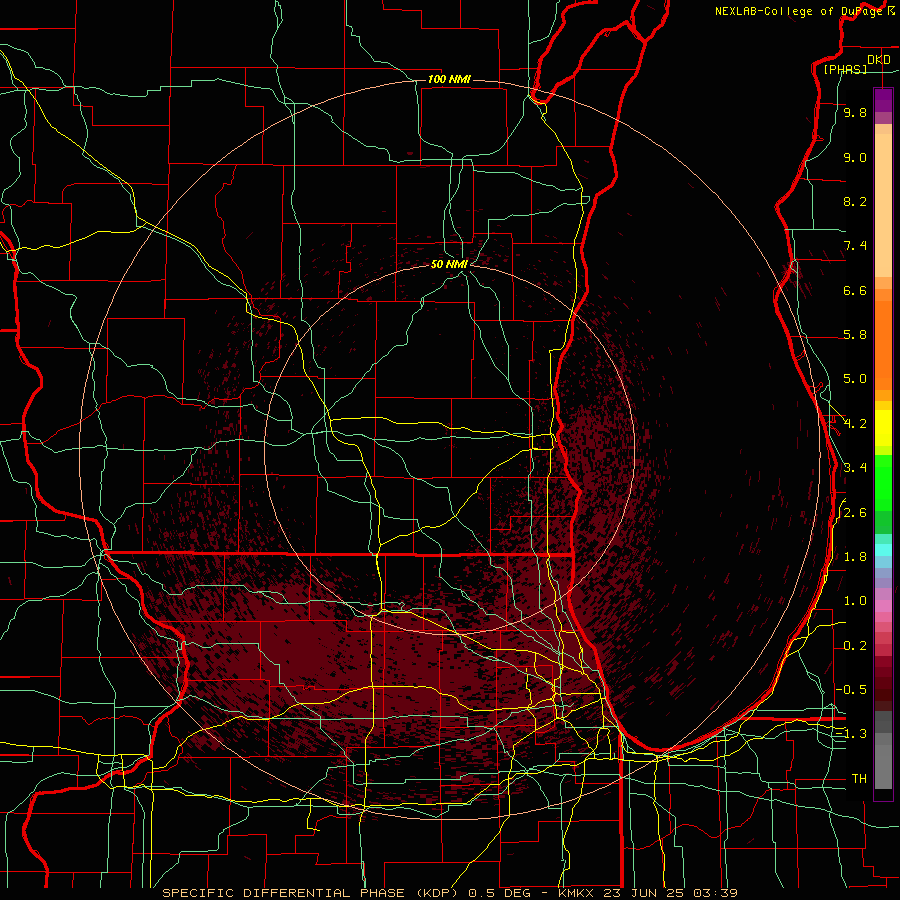Screen dimensions: 900x900
Task: Pick the yellow band on the color scale
Action: 883,428
